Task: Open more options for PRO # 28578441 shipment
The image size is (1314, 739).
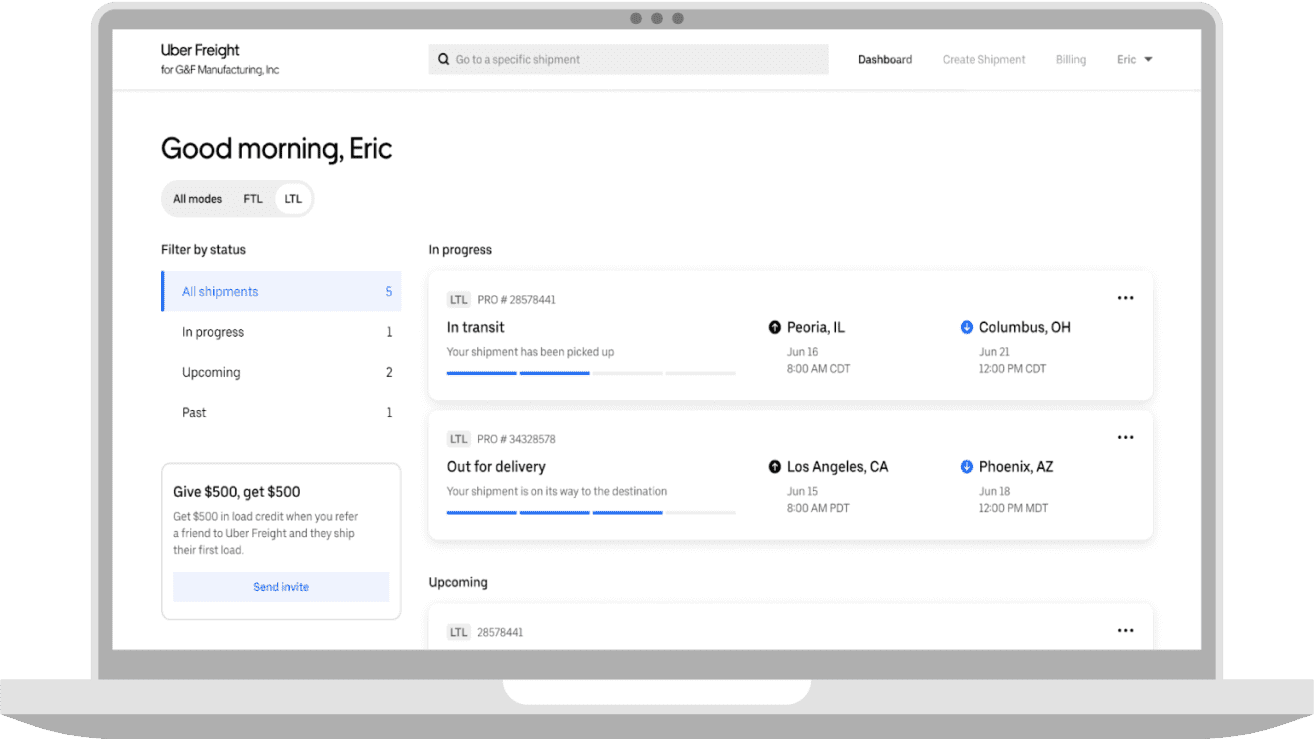Action: pyautogui.click(x=1125, y=298)
